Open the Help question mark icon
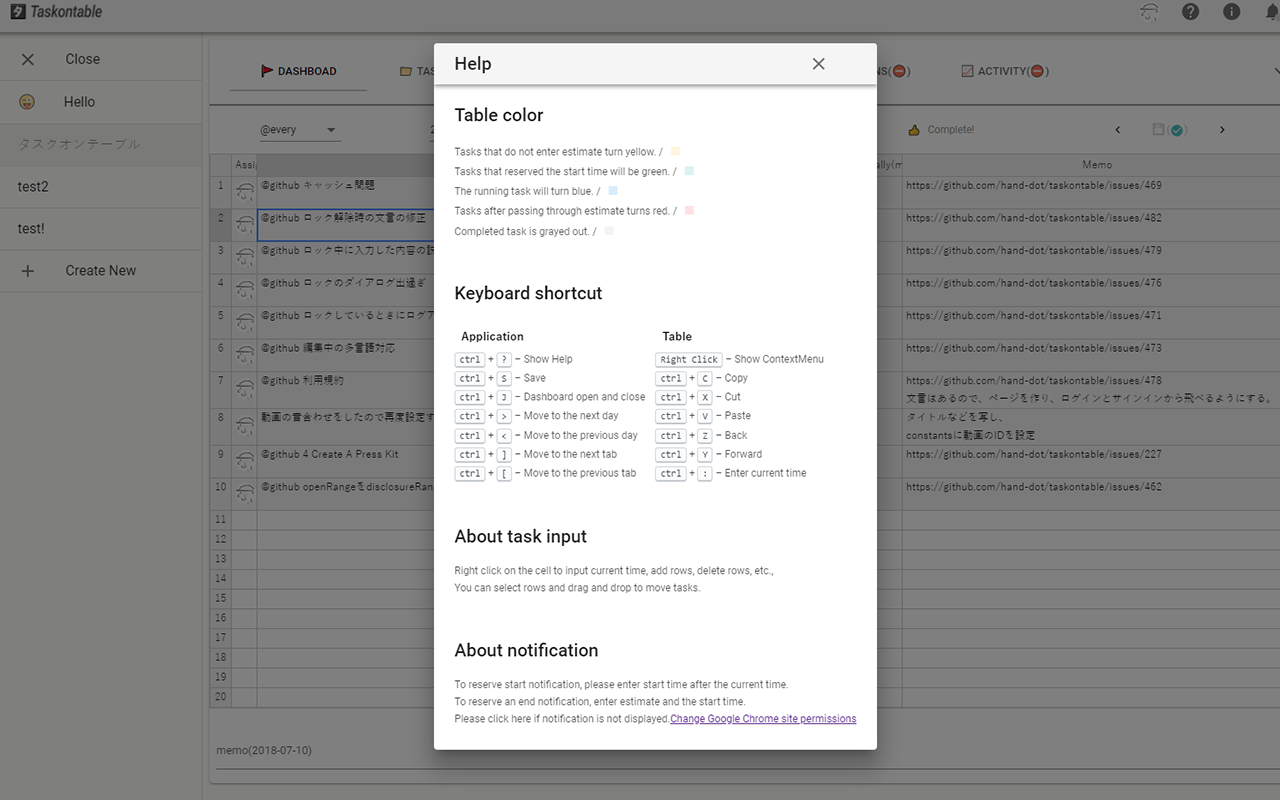 [x=1190, y=11]
